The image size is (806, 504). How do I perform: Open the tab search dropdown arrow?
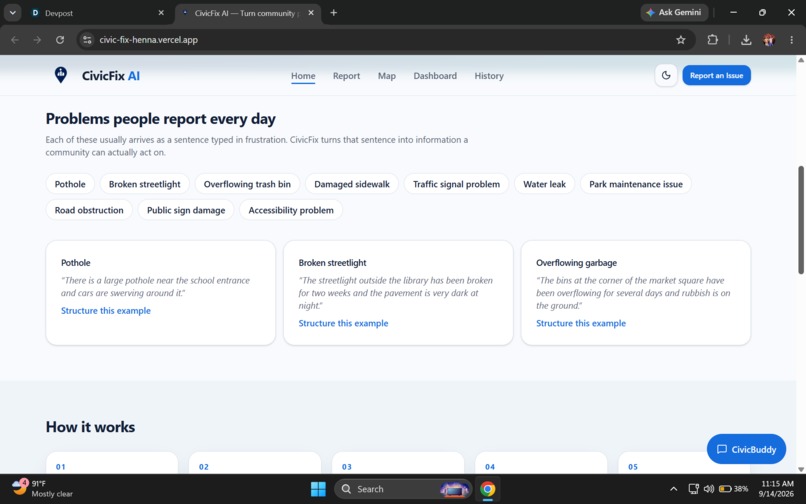pyautogui.click(x=12, y=13)
